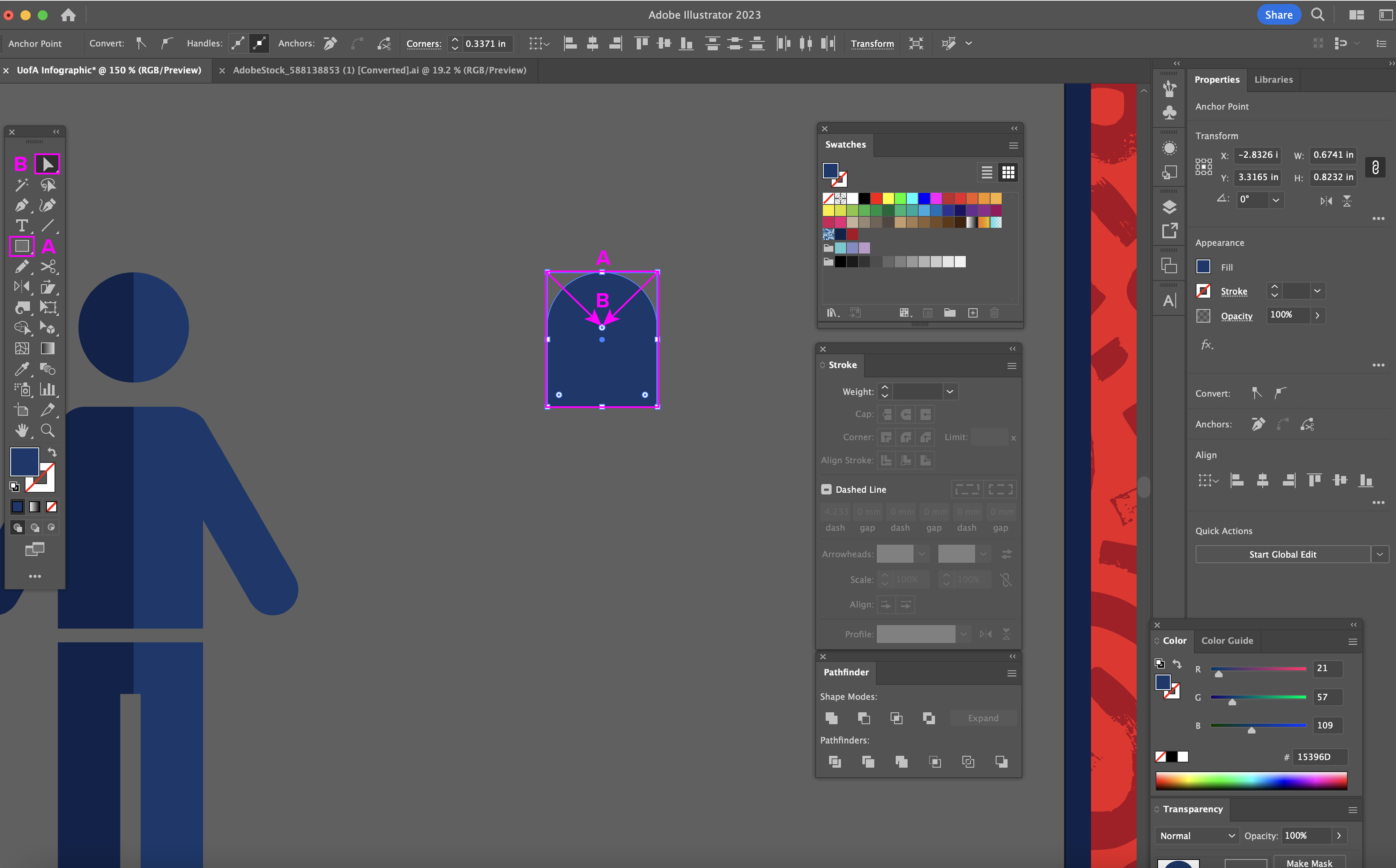Select the Type tool
The height and width of the screenshot is (868, 1396).
tap(21, 226)
